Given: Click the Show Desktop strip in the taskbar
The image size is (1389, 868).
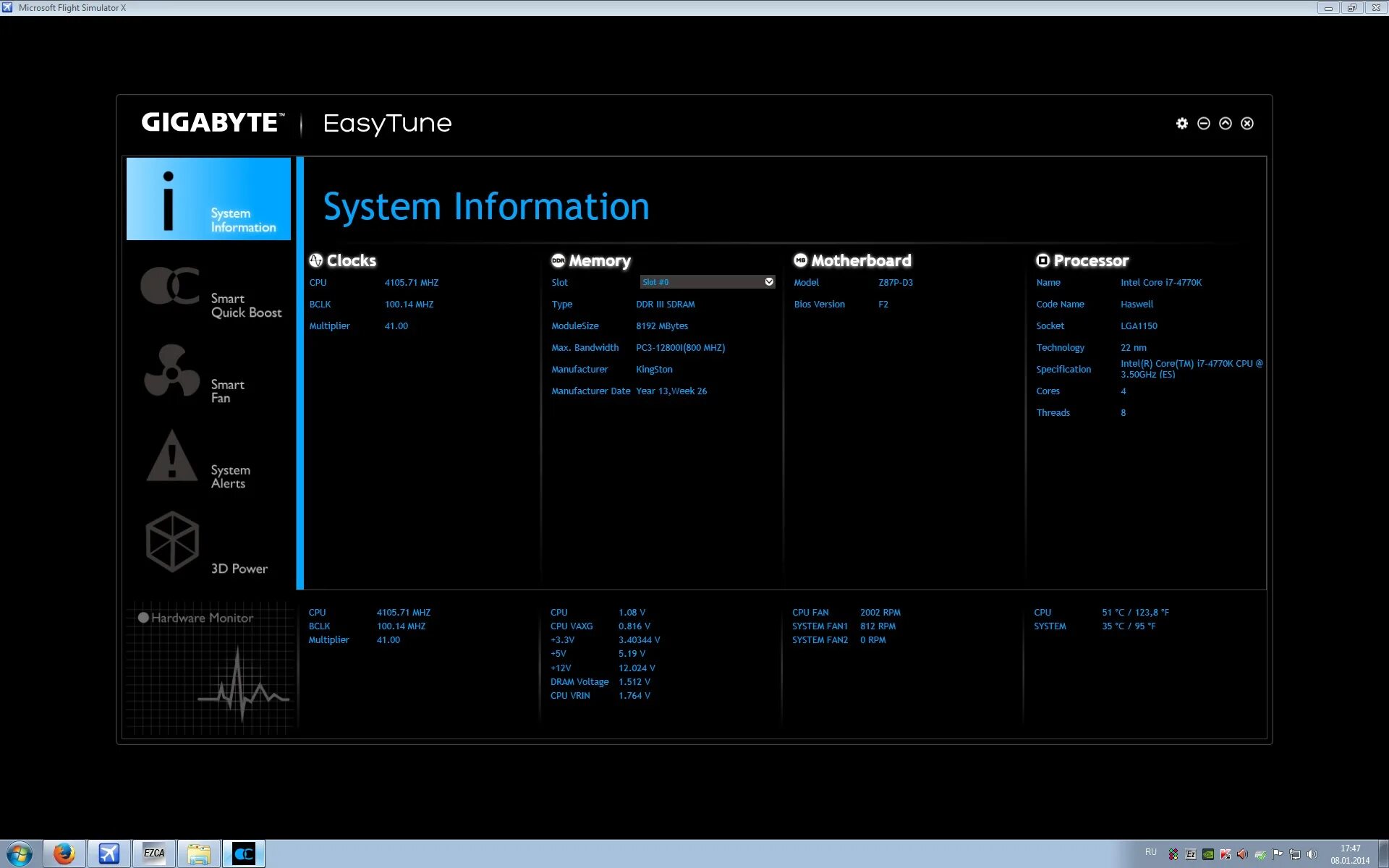Looking at the screenshot, I should (1383, 854).
